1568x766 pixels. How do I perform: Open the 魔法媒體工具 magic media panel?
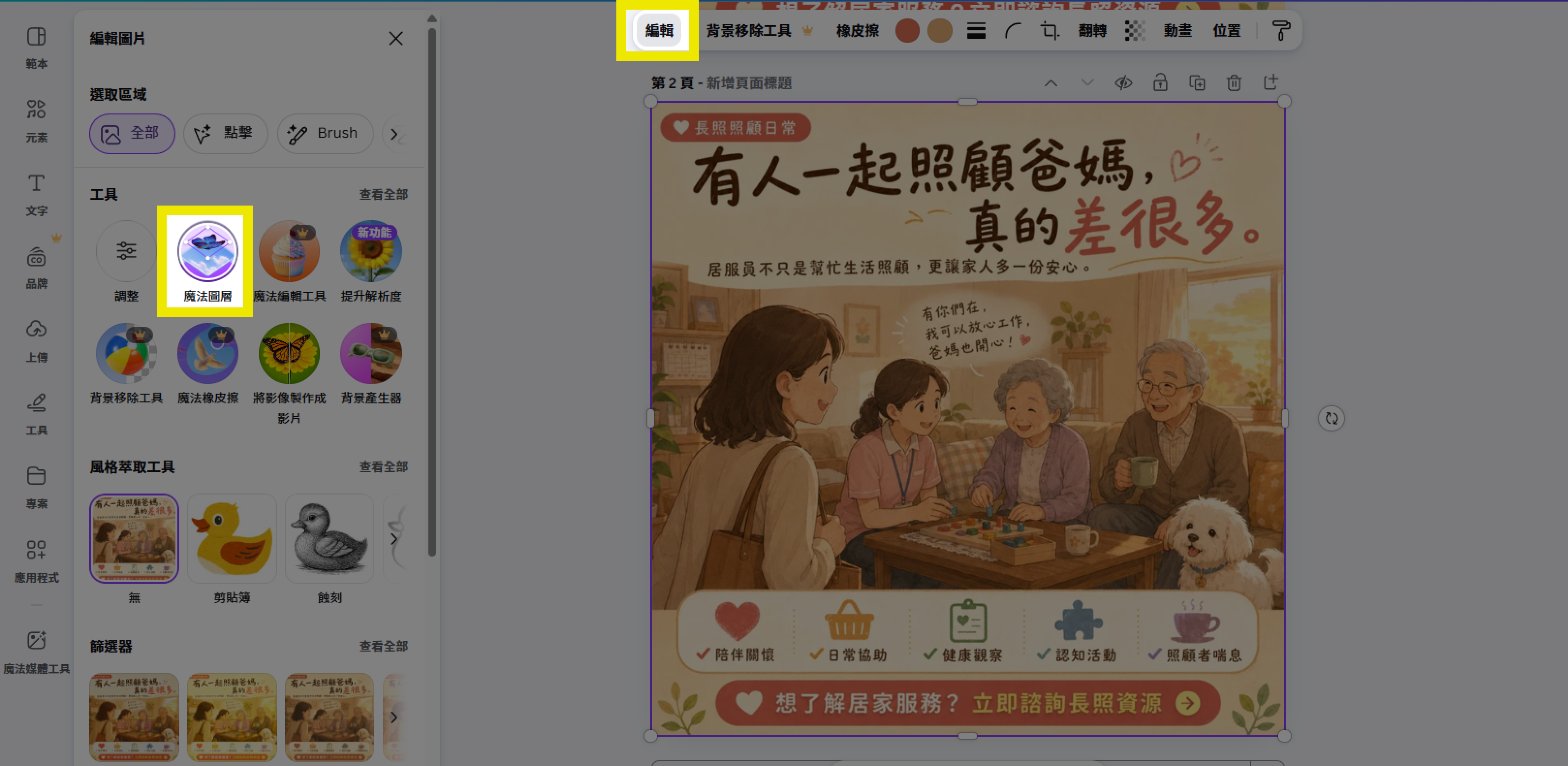pyautogui.click(x=36, y=652)
